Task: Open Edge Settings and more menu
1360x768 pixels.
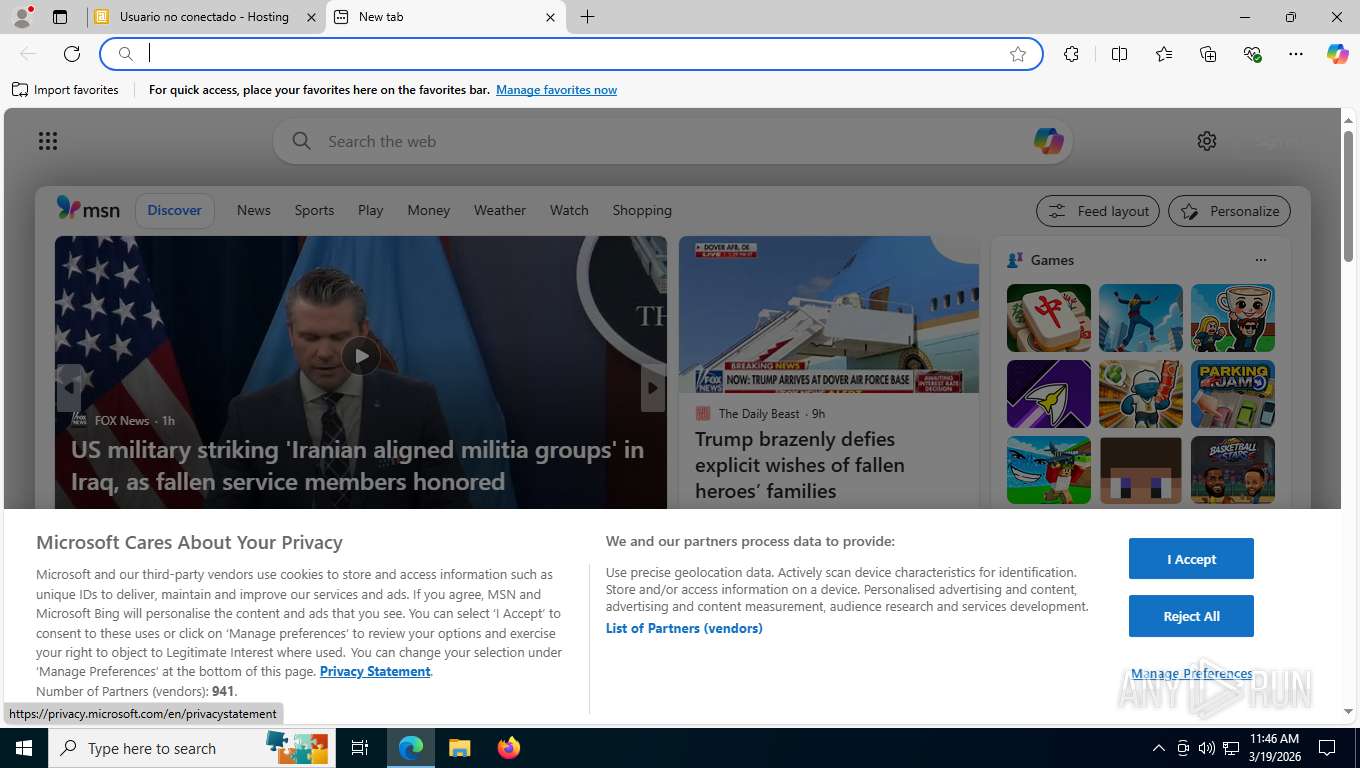Action: (x=1296, y=54)
